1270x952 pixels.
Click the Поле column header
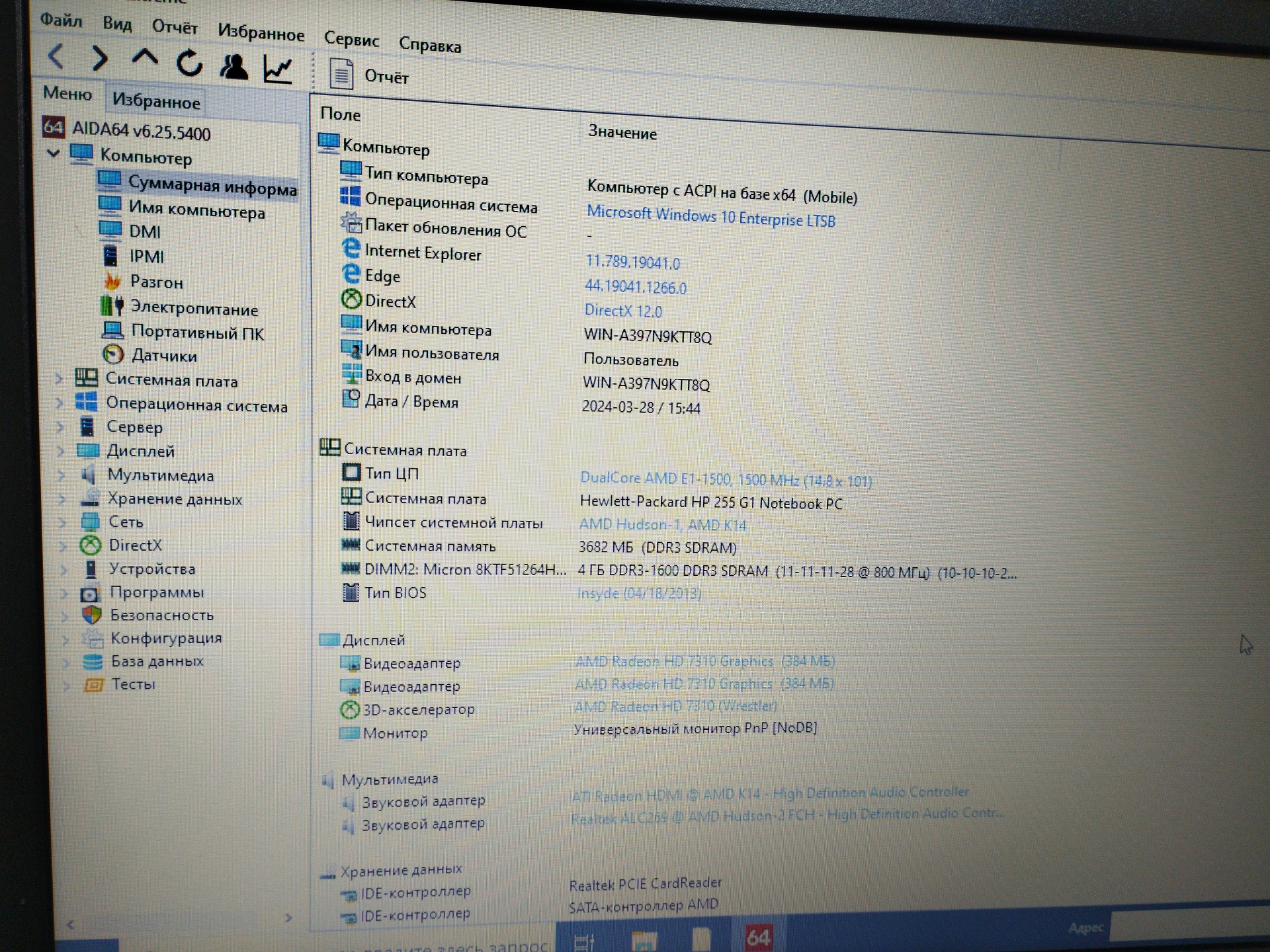coord(341,114)
